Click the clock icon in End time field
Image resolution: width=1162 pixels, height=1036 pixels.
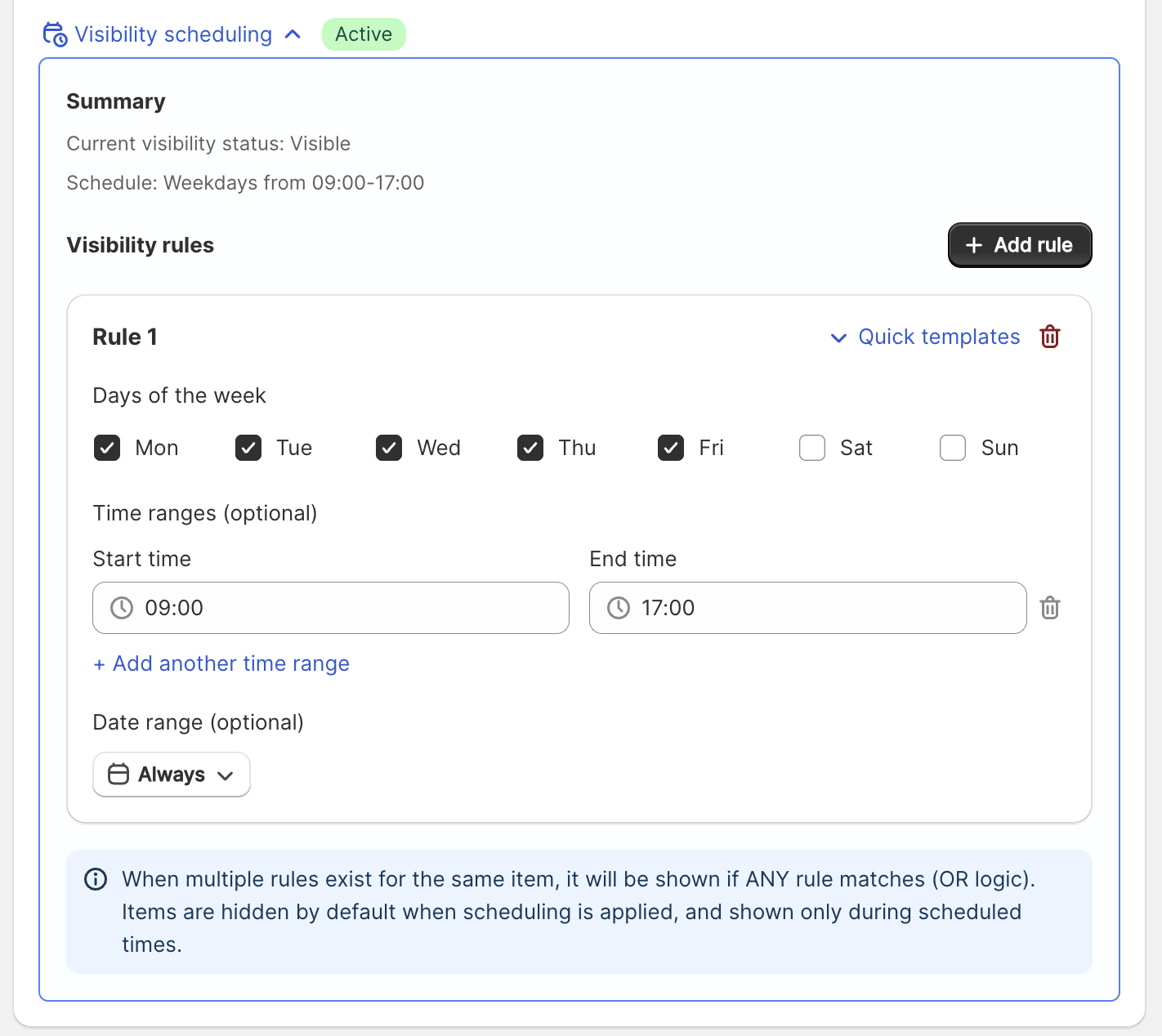[x=619, y=608]
